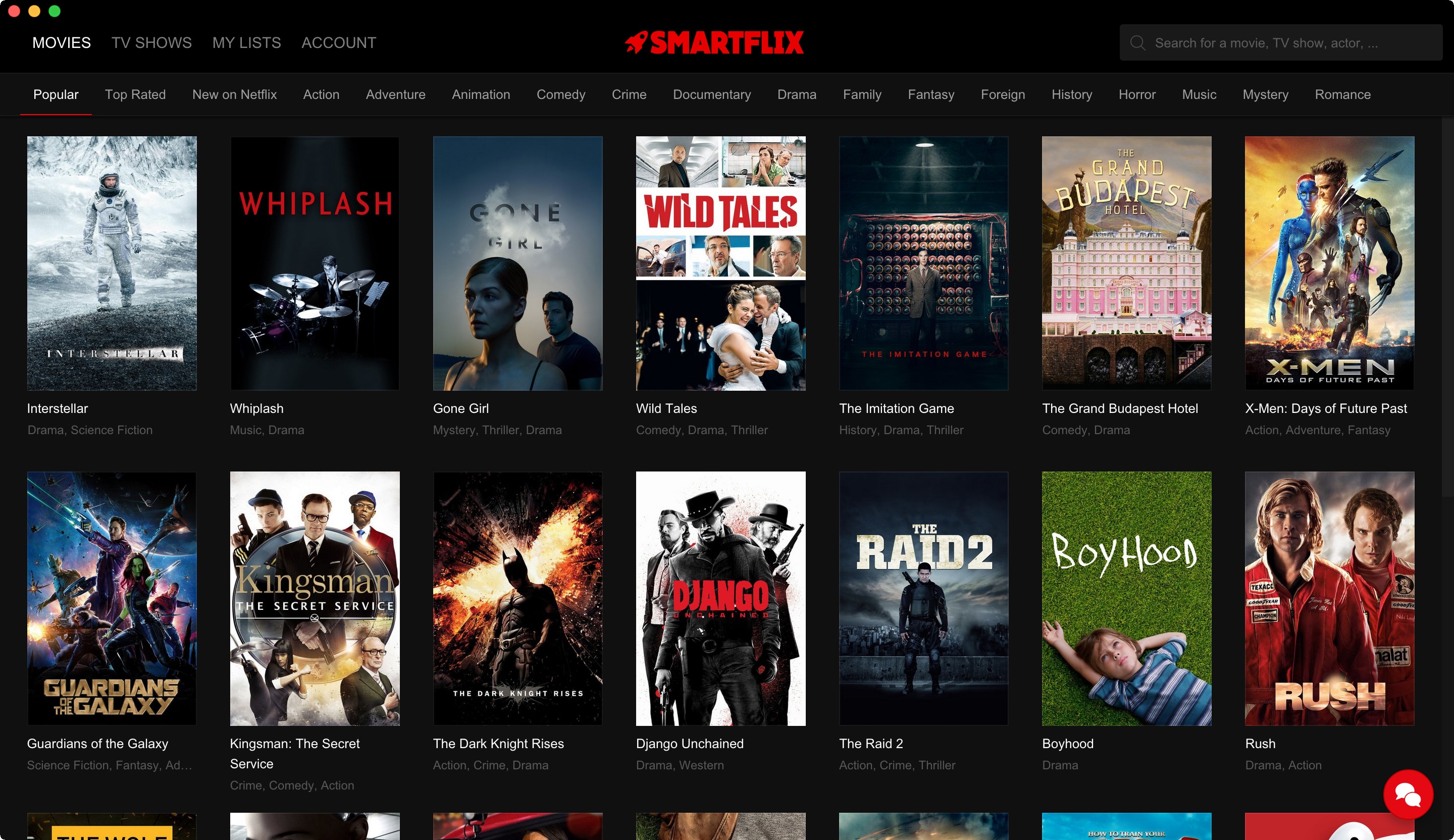
Task: Open the Whiplash poster
Action: [315, 263]
